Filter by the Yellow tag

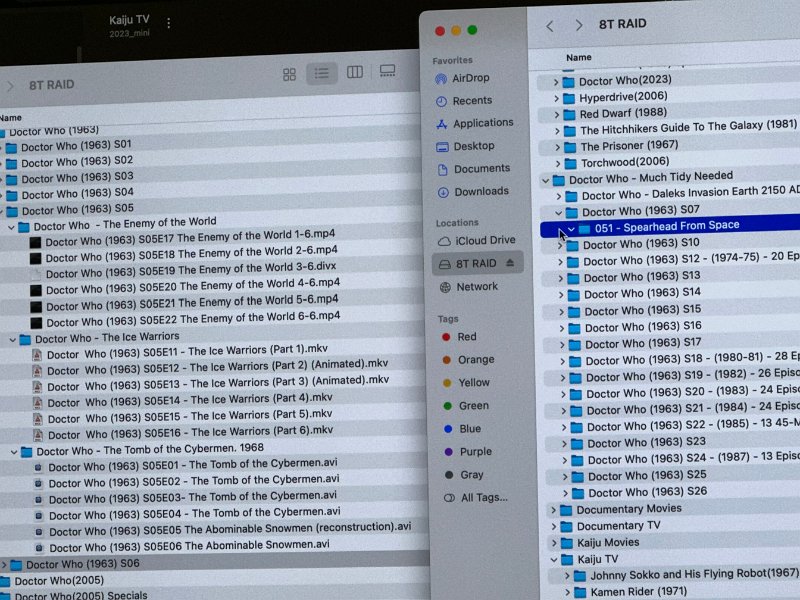466,383
